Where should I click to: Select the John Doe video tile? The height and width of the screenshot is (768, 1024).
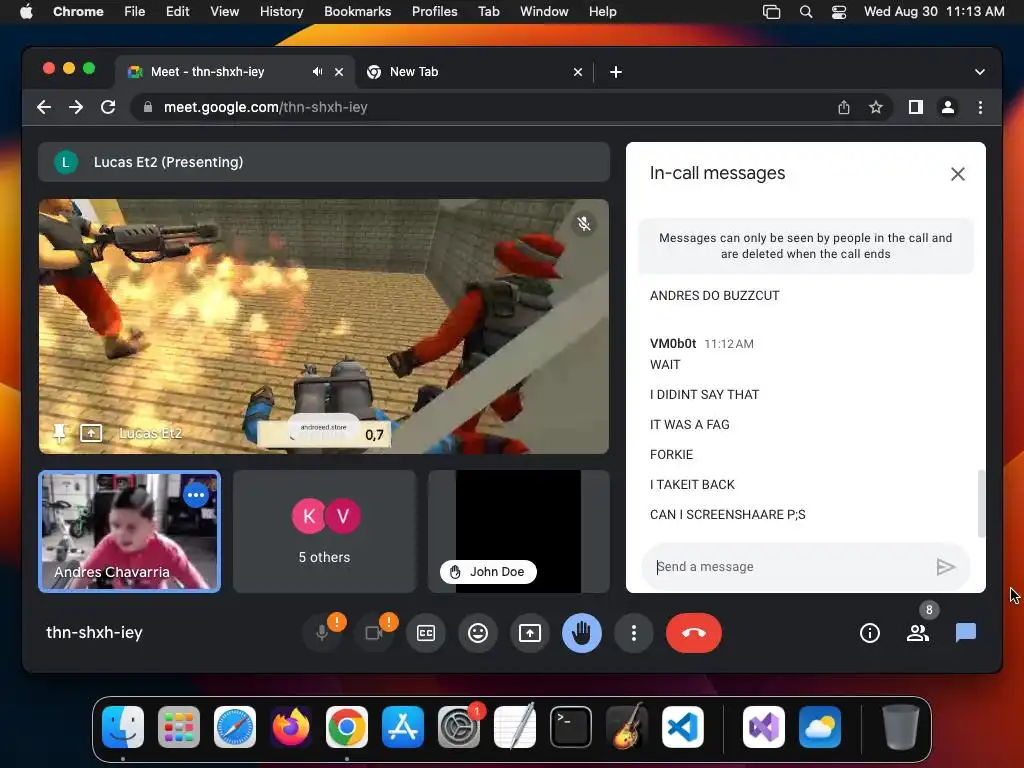[x=519, y=532]
